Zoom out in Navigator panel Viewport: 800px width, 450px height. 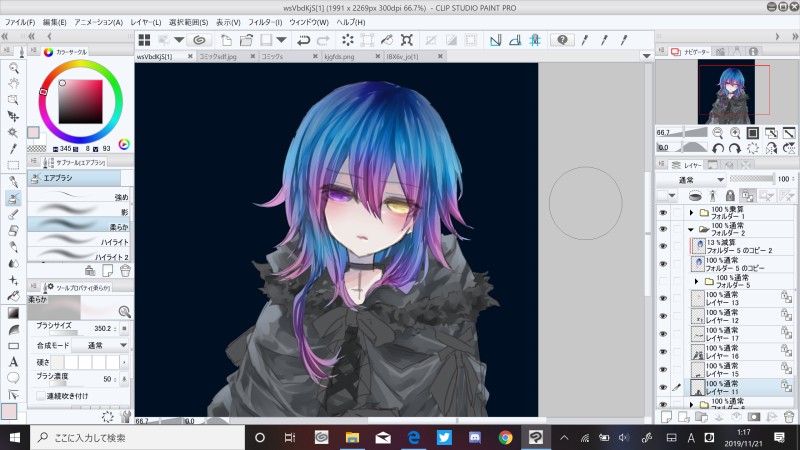717,133
